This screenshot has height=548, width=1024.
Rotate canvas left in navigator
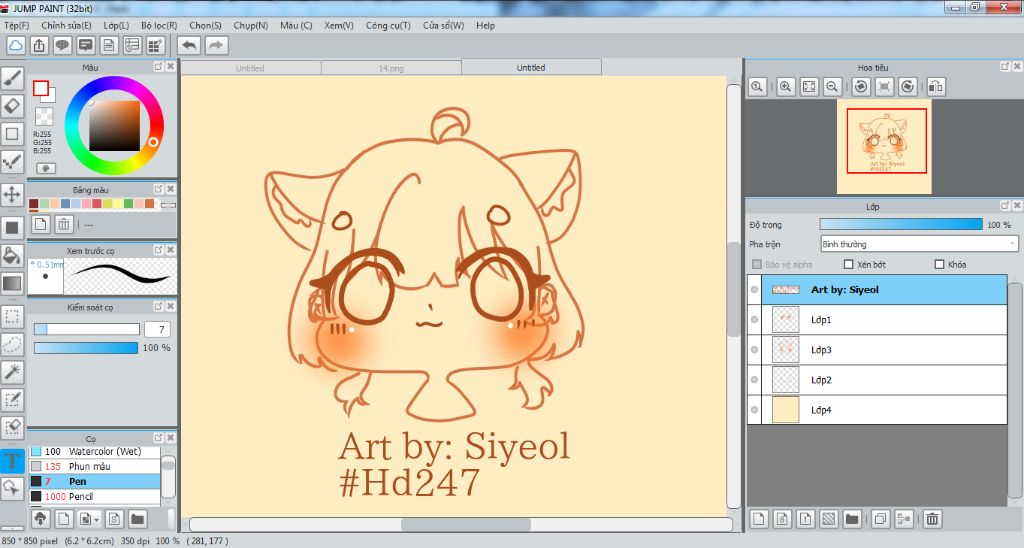861,86
